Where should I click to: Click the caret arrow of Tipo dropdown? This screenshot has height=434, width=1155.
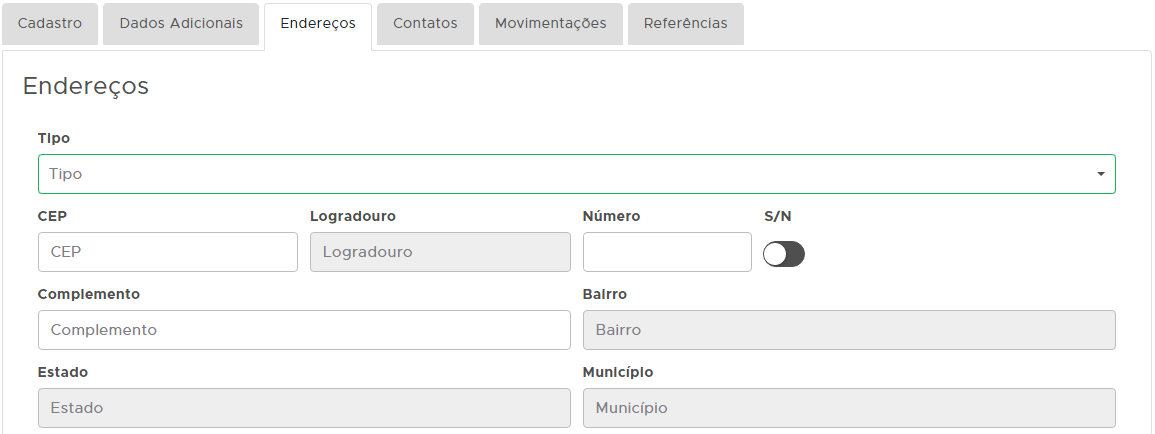[x=1100, y=174]
